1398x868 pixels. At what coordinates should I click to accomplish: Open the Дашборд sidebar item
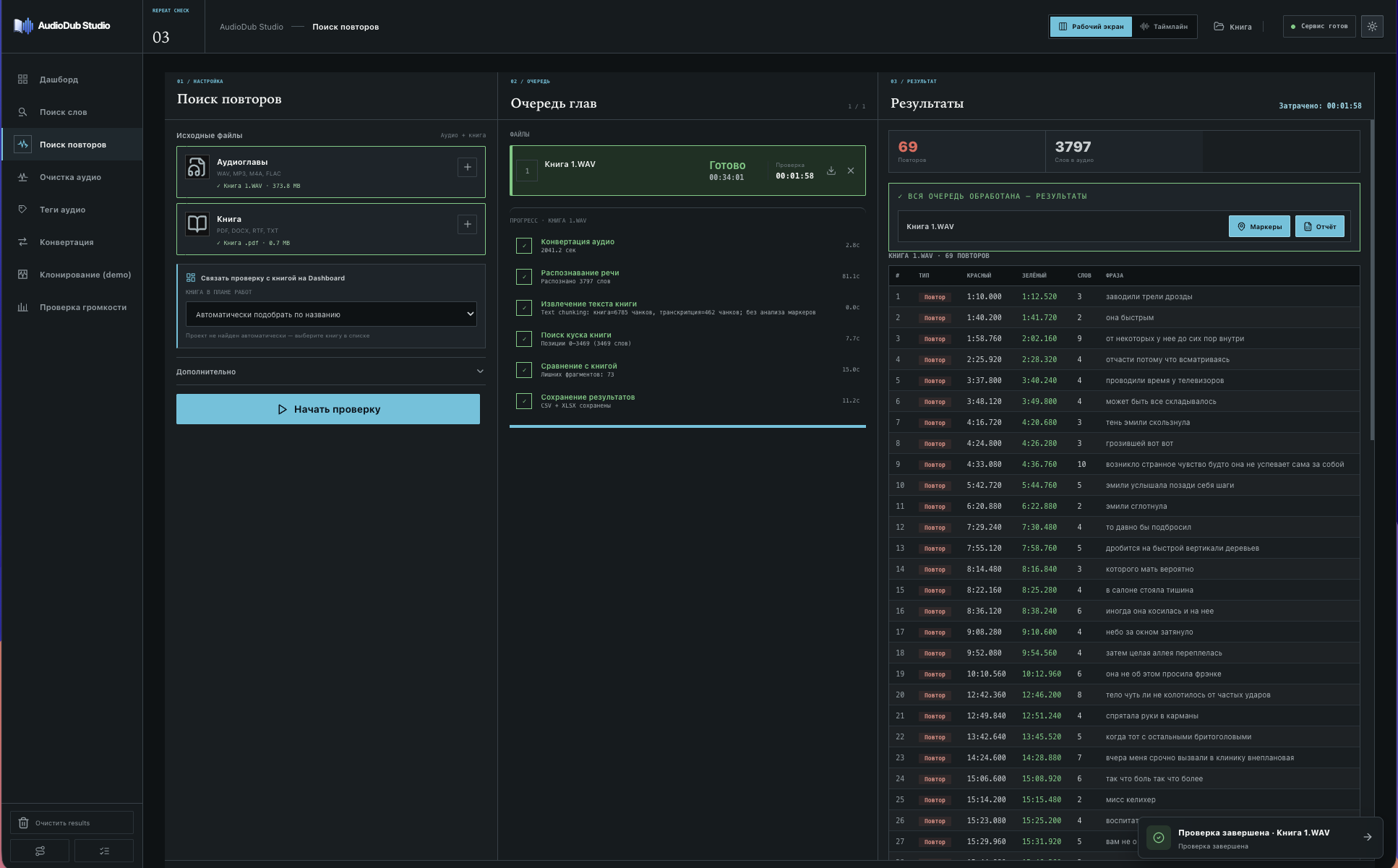[x=72, y=80]
